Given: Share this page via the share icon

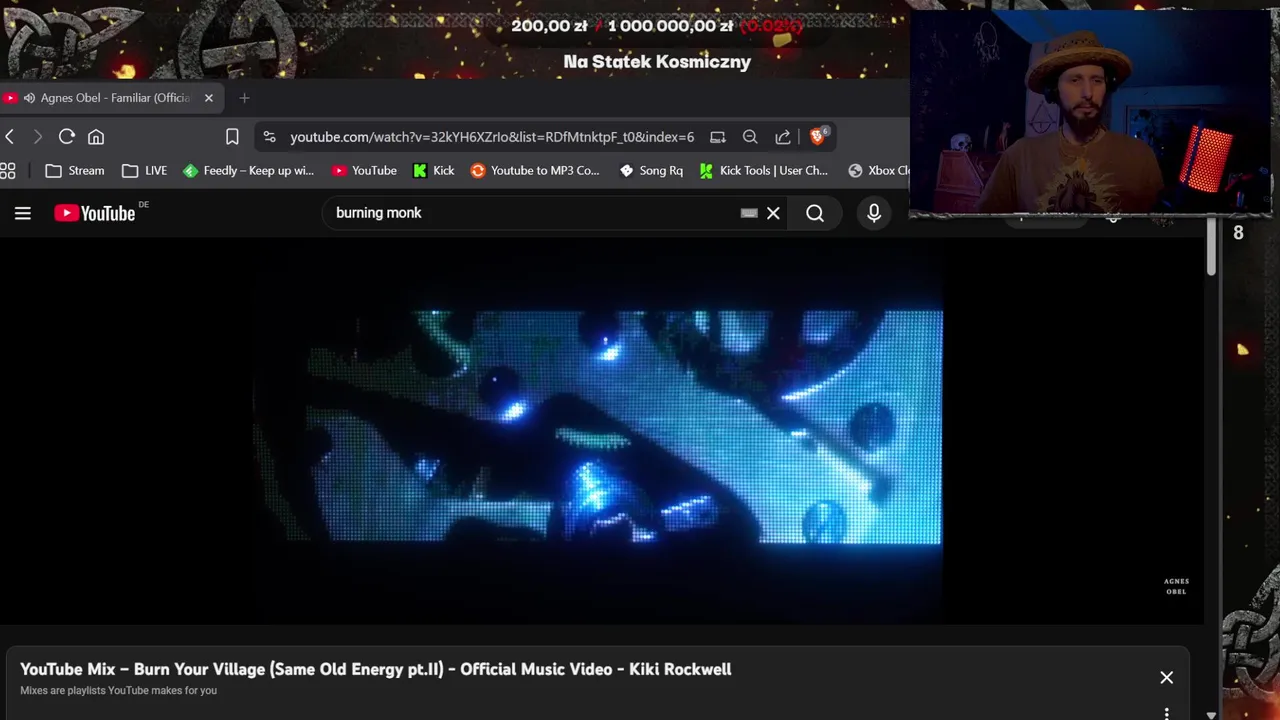Looking at the screenshot, I should pos(783,137).
